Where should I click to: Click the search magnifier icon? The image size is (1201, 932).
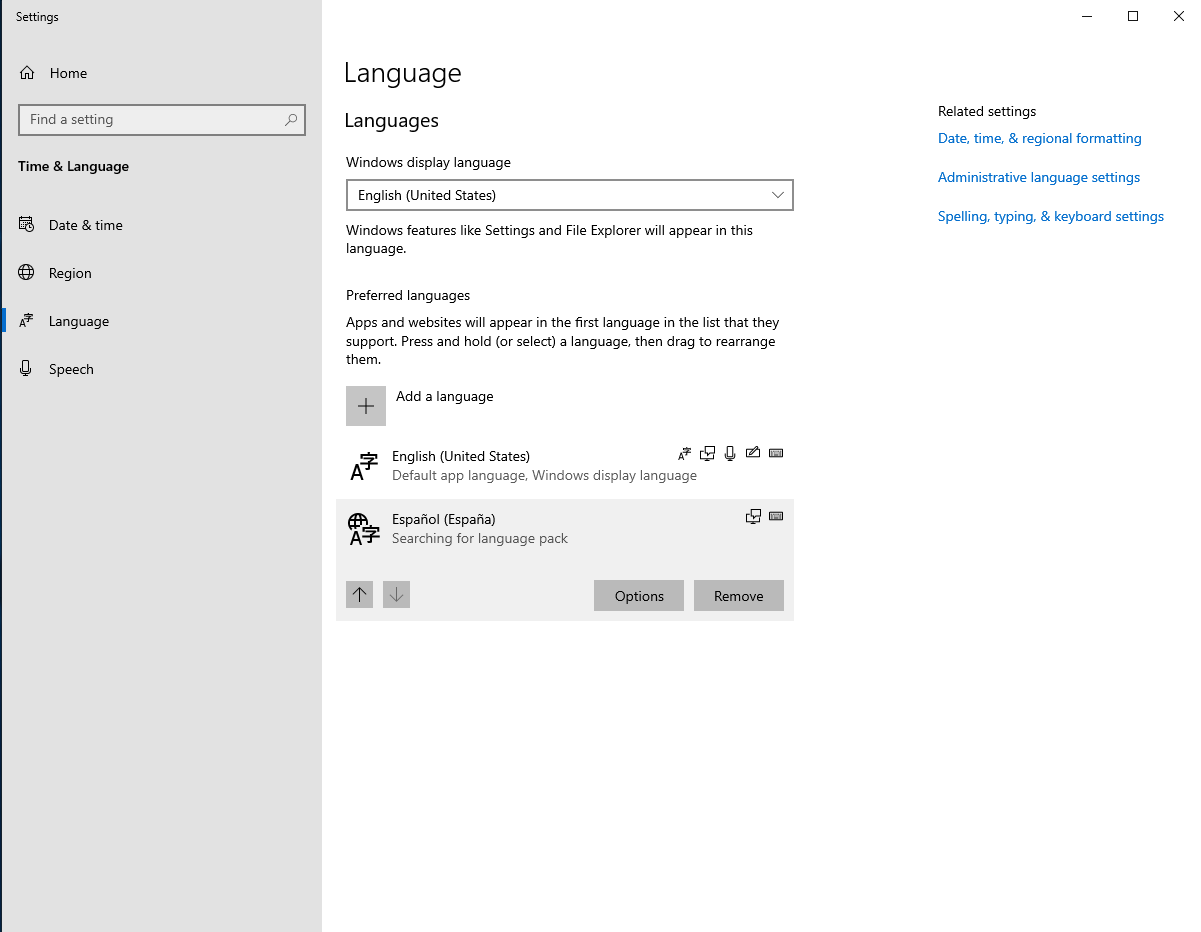pos(291,119)
